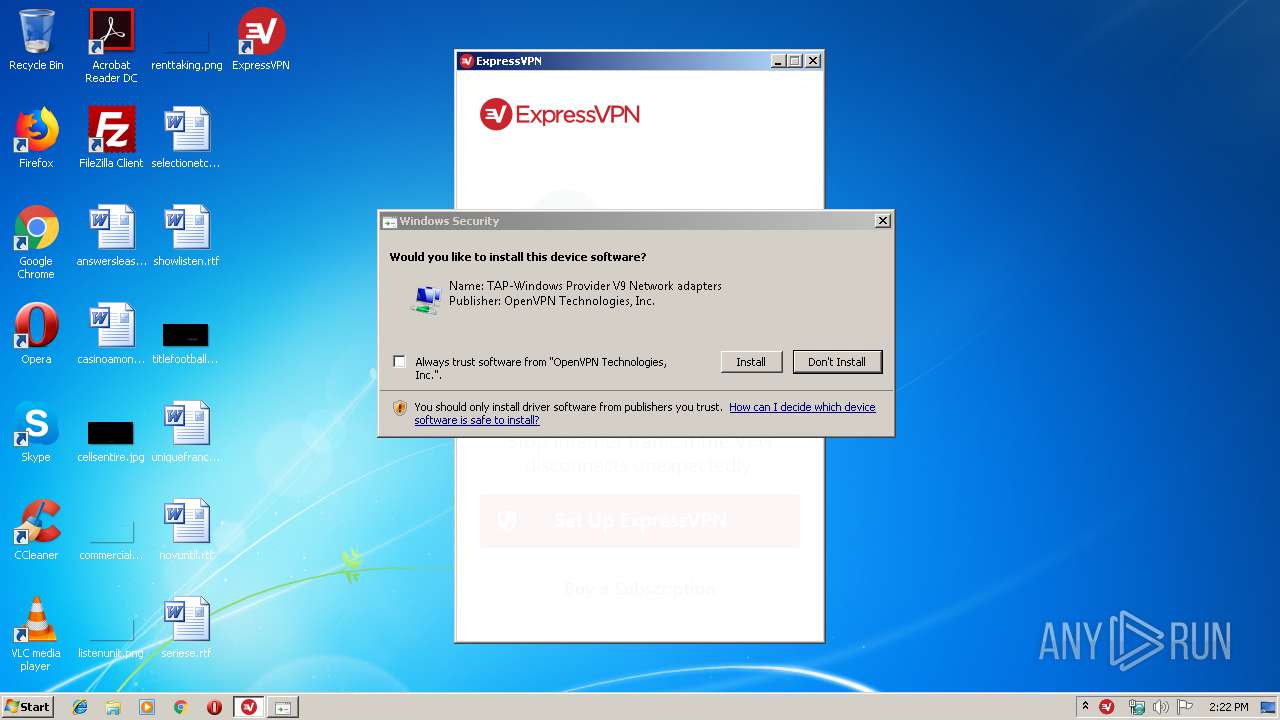Open Opera from the taskbar
The width and height of the screenshot is (1280, 720).
point(214,707)
